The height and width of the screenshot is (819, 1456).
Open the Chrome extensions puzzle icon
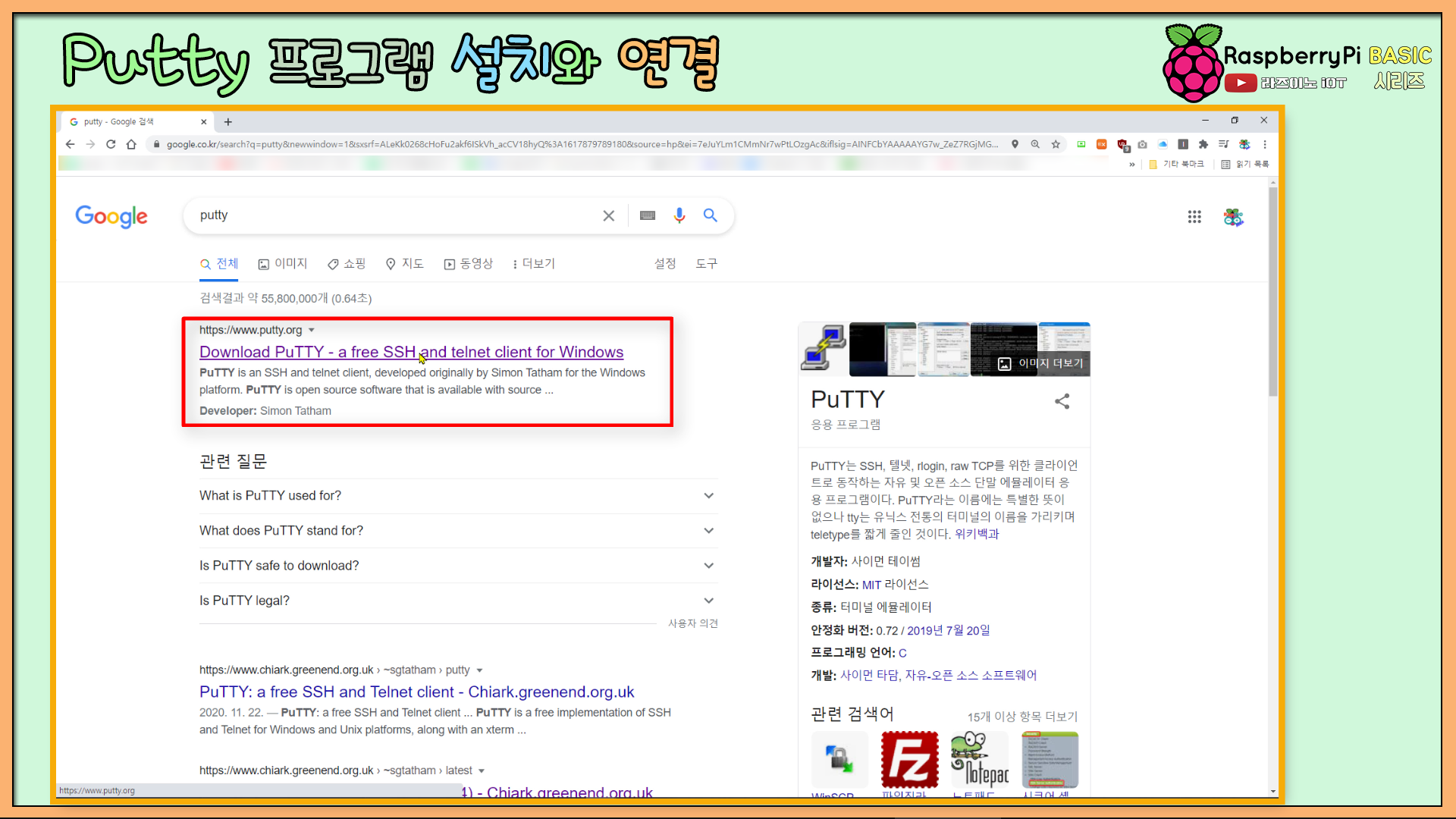(x=1203, y=144)
